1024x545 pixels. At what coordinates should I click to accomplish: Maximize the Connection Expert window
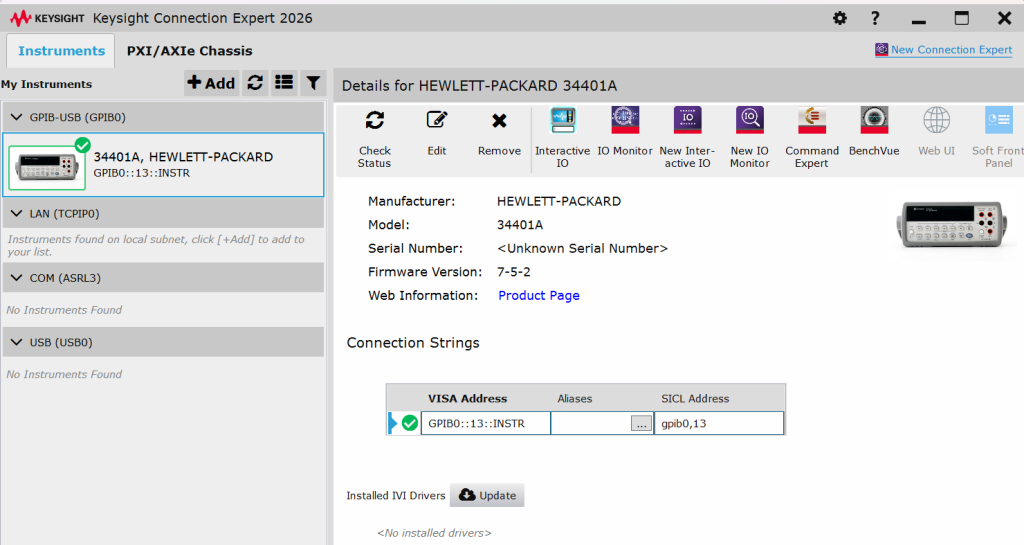961,18
